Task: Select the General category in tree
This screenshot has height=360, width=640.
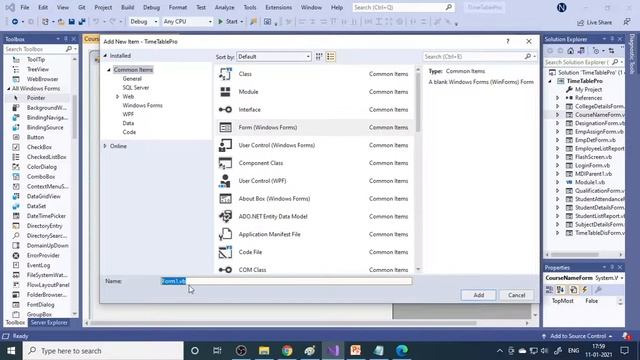Action: 132,79
